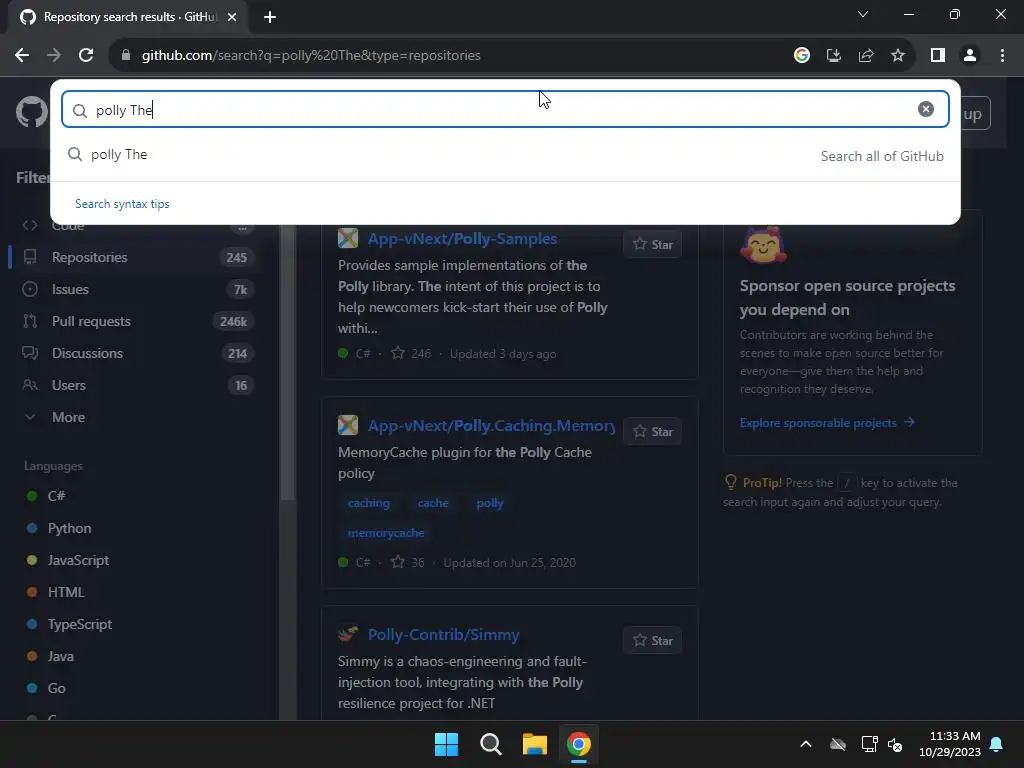This screenshot has height=768, width=1024.
Task: Star the Polly-Samples repository
Action: point(652,244)
